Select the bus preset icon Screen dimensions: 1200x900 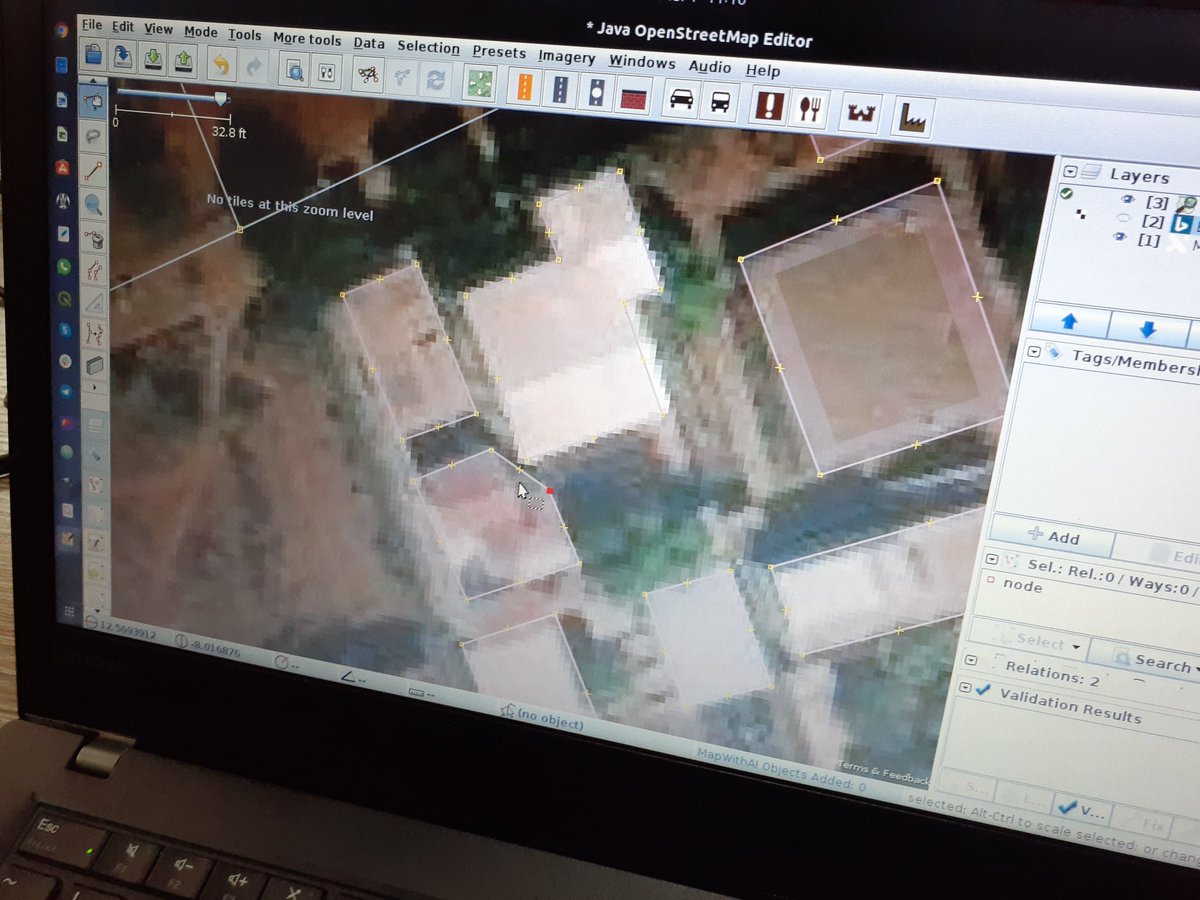click(x=719, y=101)
